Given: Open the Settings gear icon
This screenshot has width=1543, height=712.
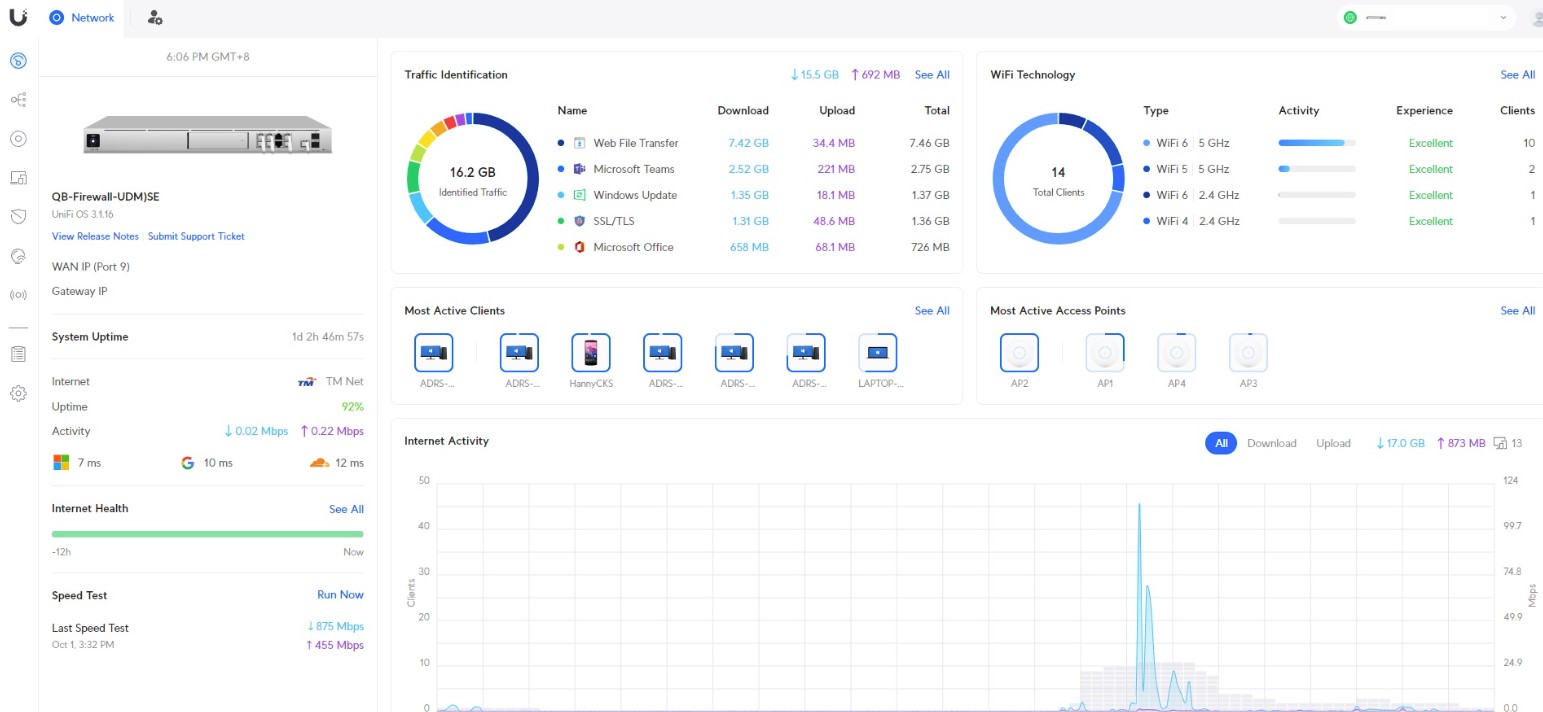Looking at the screenshot, I should [x=18, y=393].
